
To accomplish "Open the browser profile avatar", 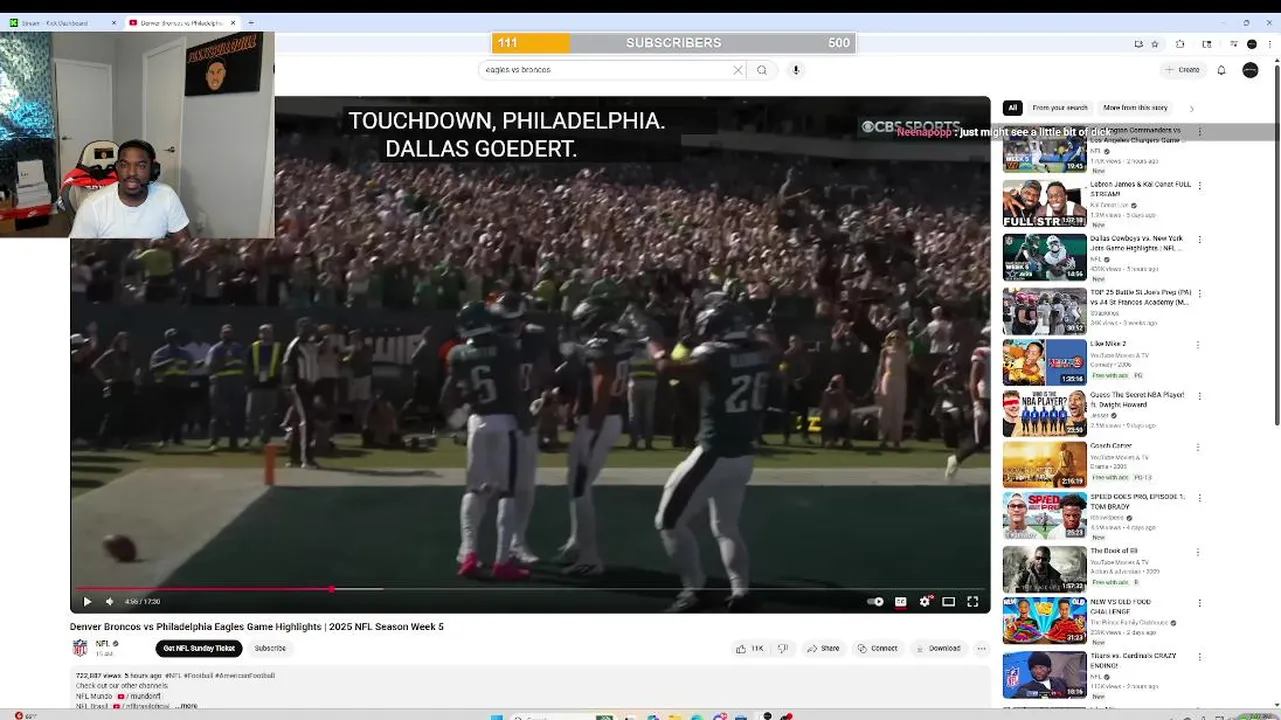I will (x=1251, y=44).
